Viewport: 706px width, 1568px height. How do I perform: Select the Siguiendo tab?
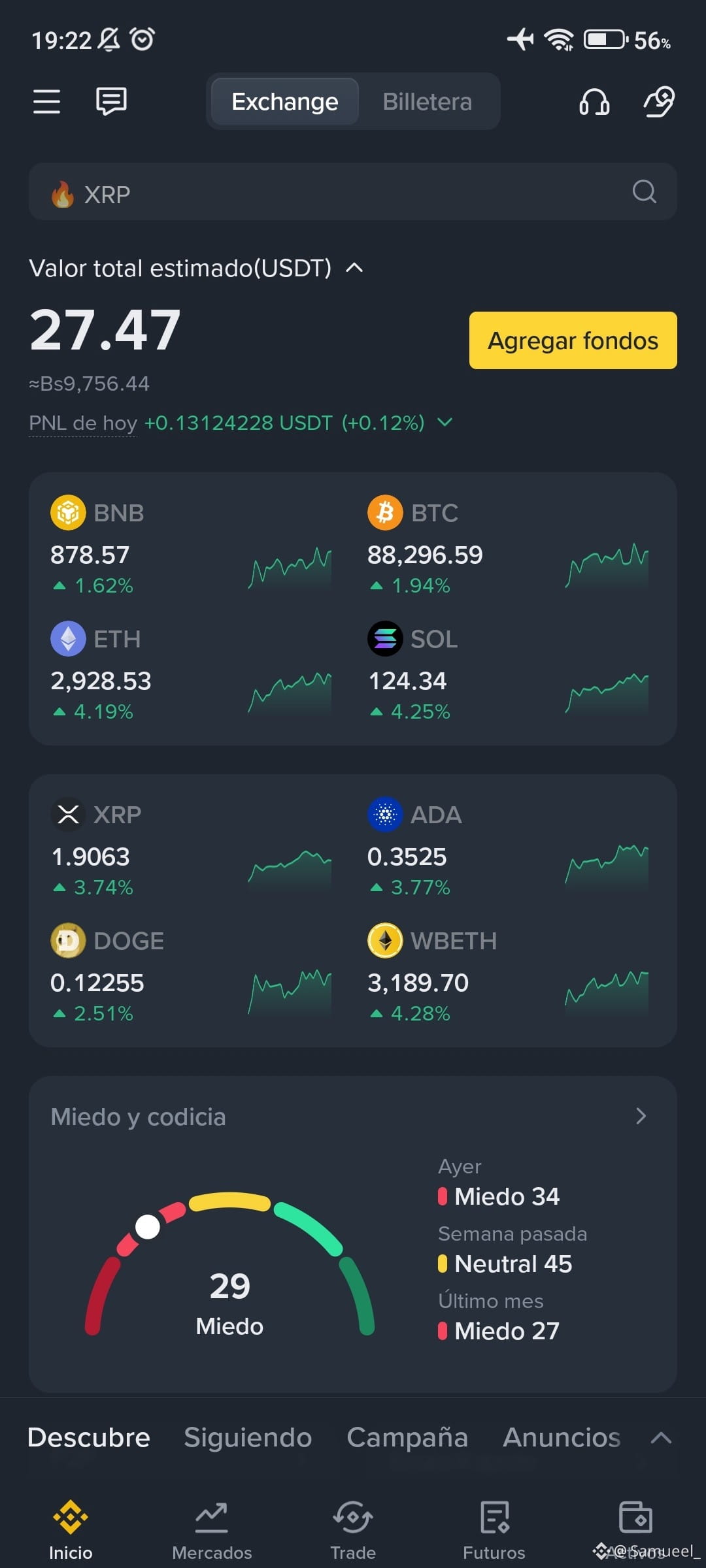coord(248,1437)
